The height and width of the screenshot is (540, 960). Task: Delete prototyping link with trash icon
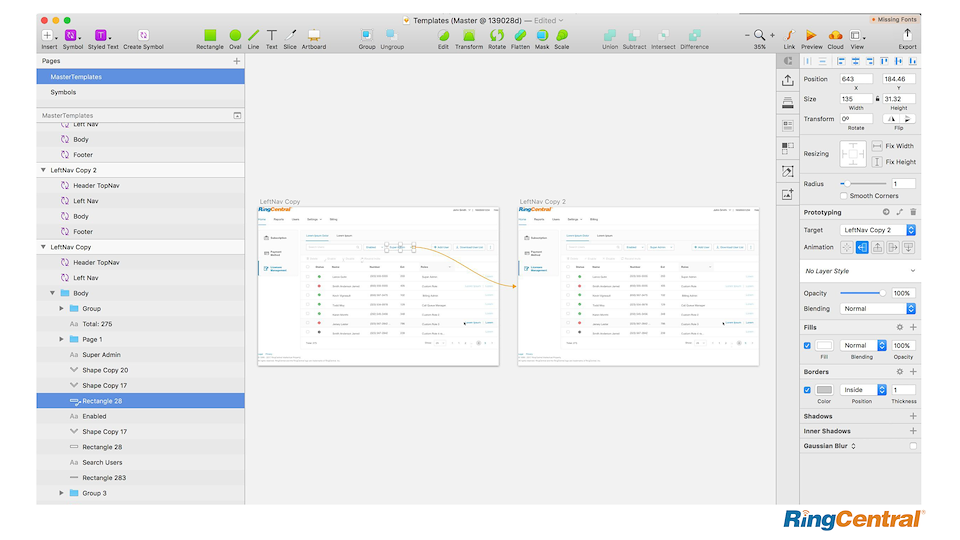913,212
